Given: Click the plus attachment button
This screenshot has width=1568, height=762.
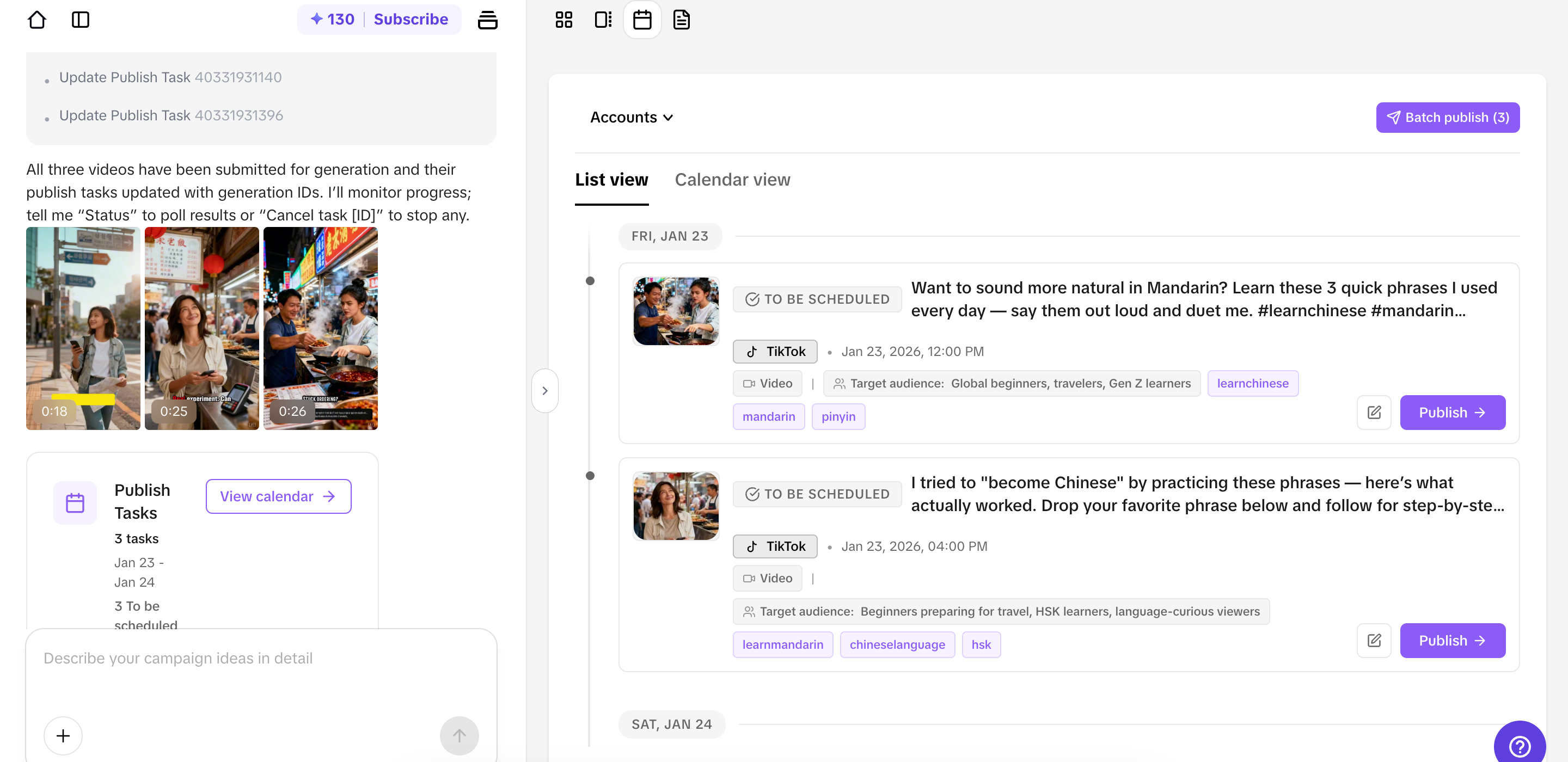Looking at the screenshot, I should tap(63, 735).
